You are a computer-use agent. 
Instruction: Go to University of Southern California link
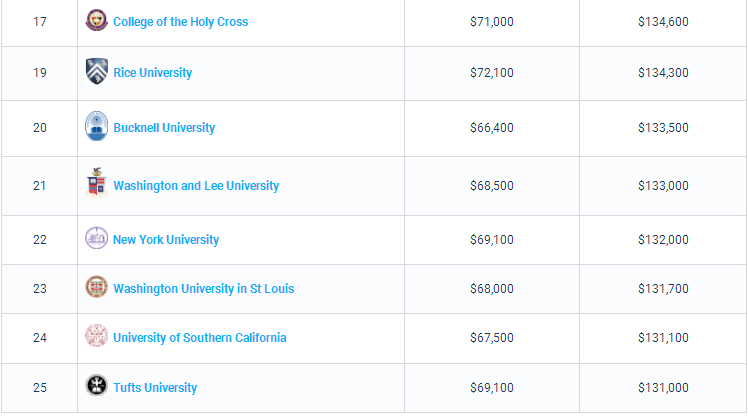click(199, 338)
